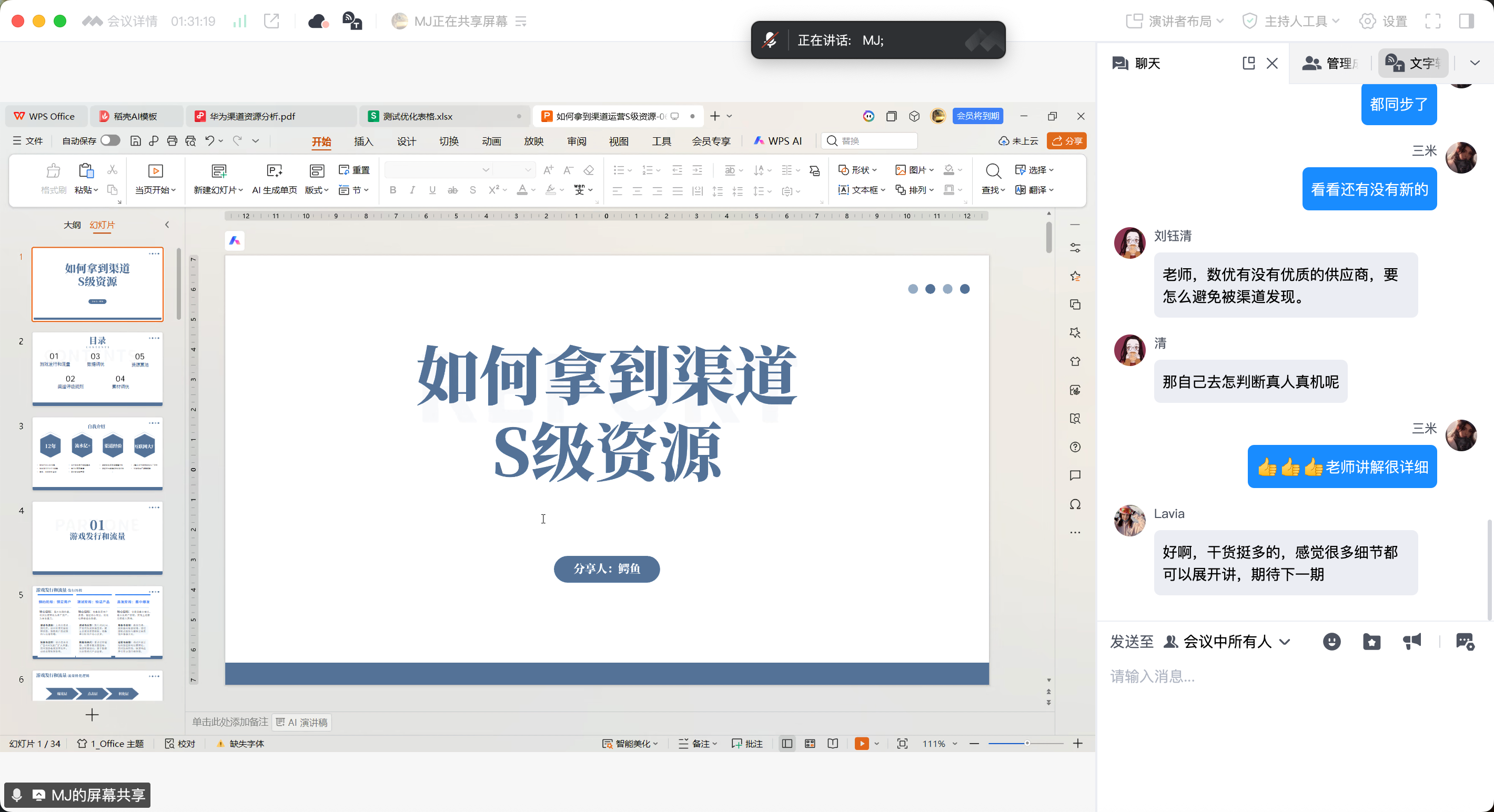This screenshot has height=812, width=1494.
Task: Switch to 大纲 outline tab
Action: [72, 225]
